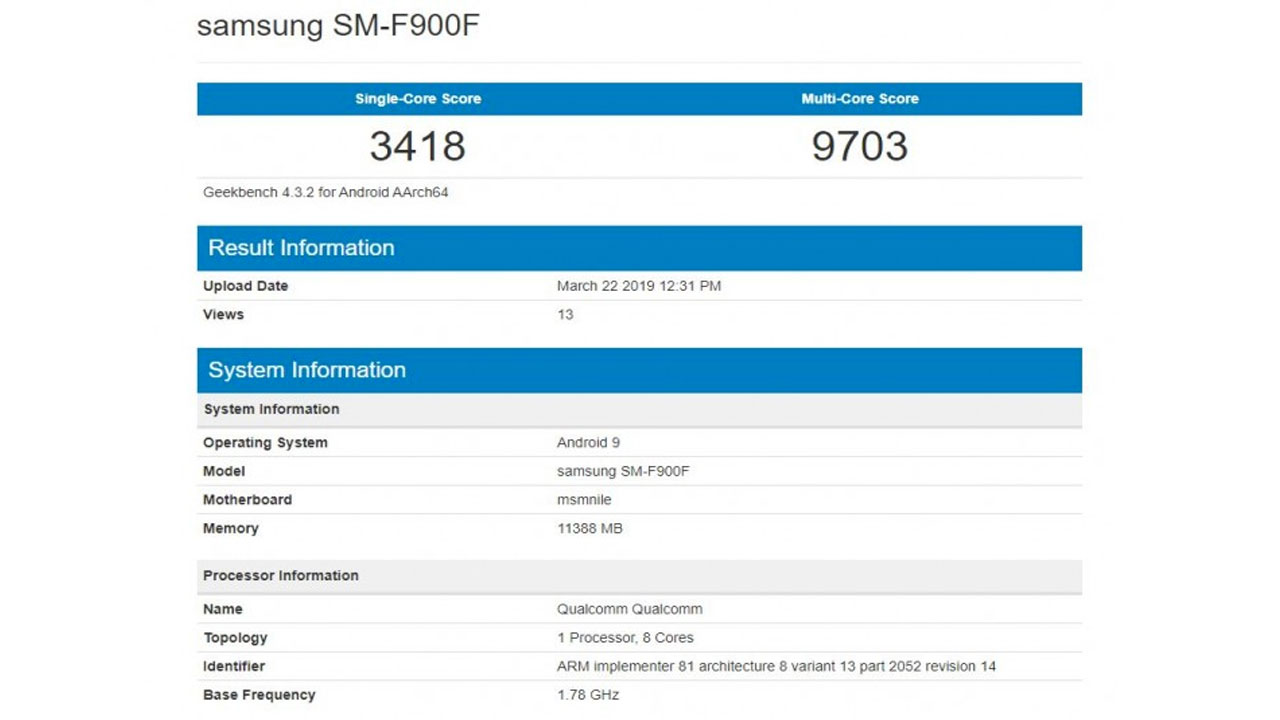The image size is (1280, 720).
Task: Select the motherboard value msmnile
Action: (584, 500)
